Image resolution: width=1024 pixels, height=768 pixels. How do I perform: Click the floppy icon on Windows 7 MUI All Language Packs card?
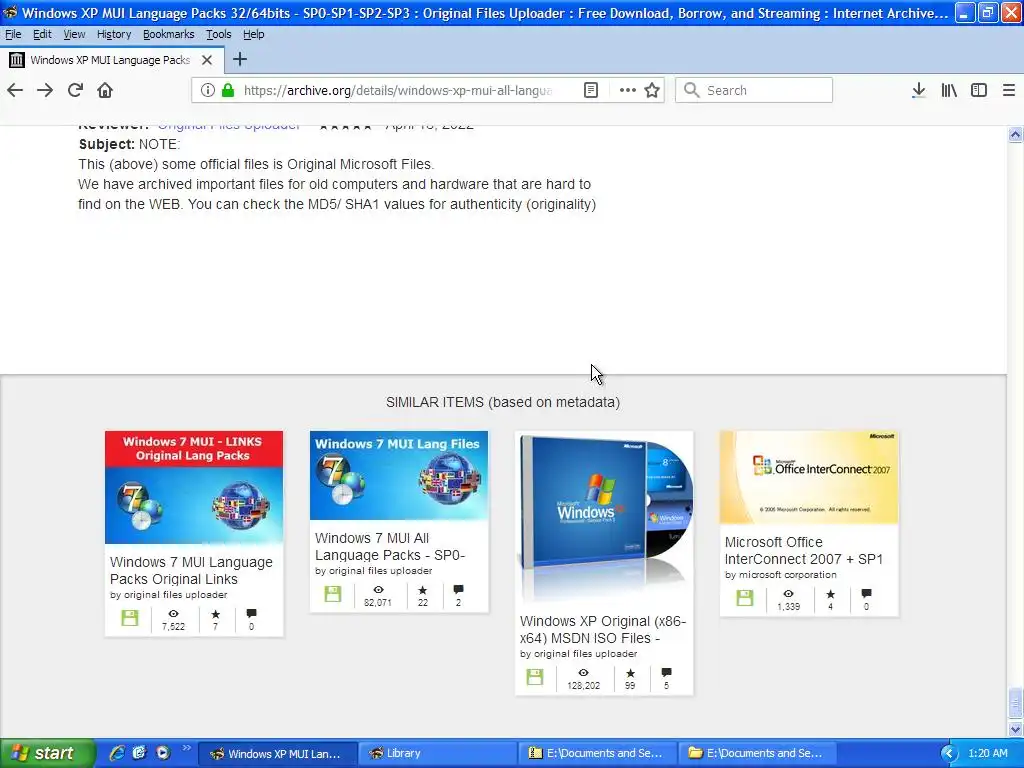[333, 594]
